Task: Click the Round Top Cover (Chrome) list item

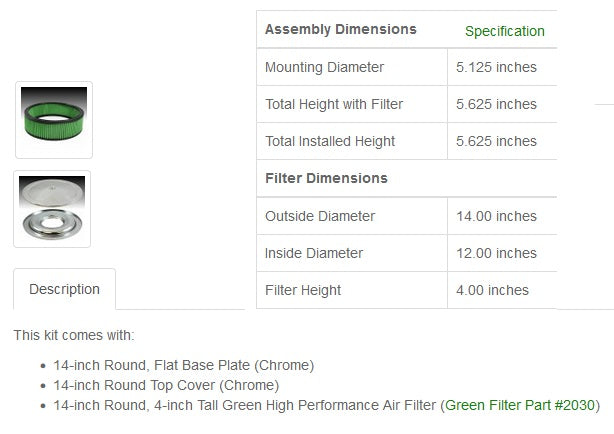Action: (x=166, y=385)
